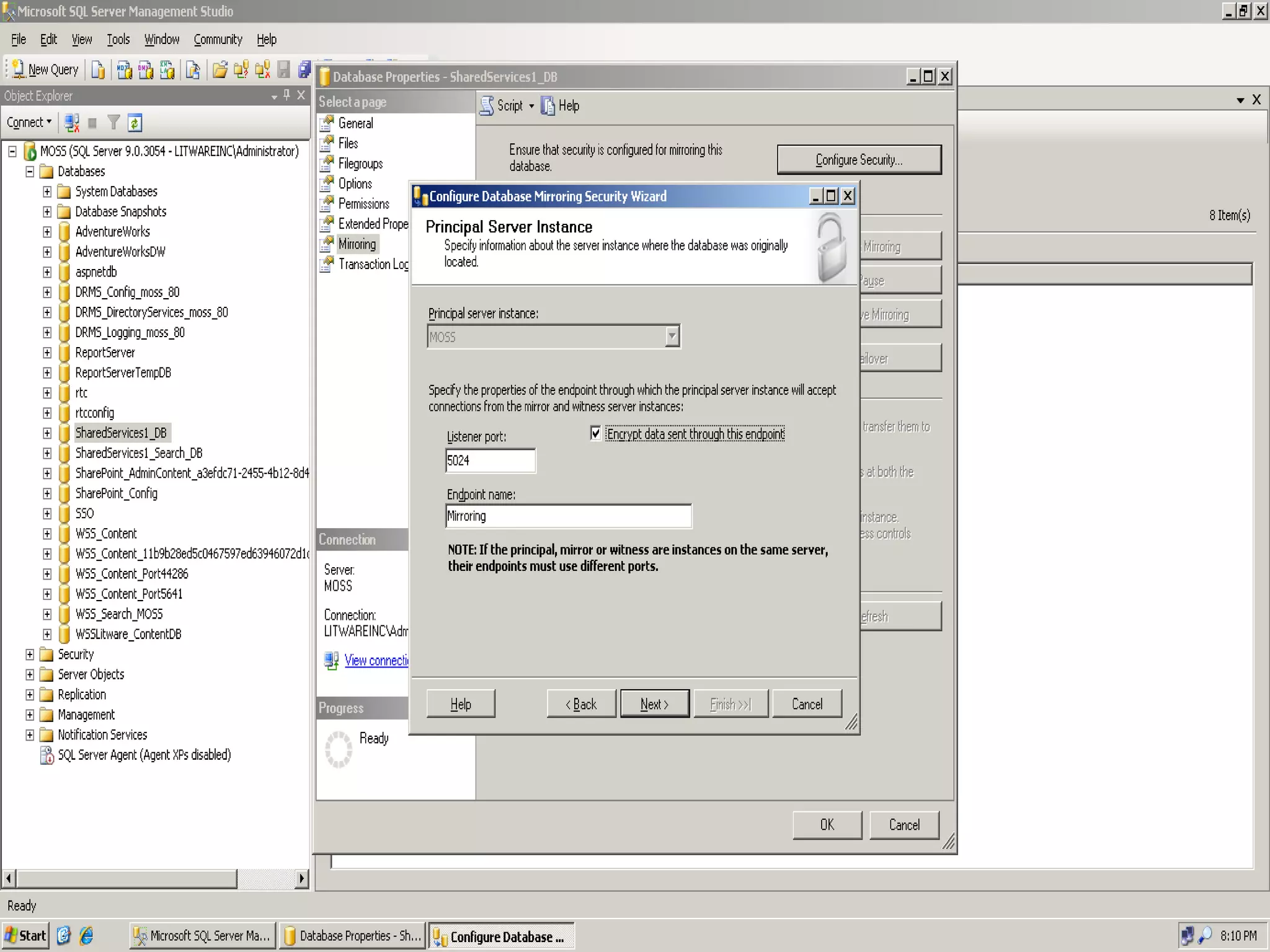The width and height of the screenshot is (1270, 952).
Task: Click the Next button in the wizard
Action: [x=654, y=703]
